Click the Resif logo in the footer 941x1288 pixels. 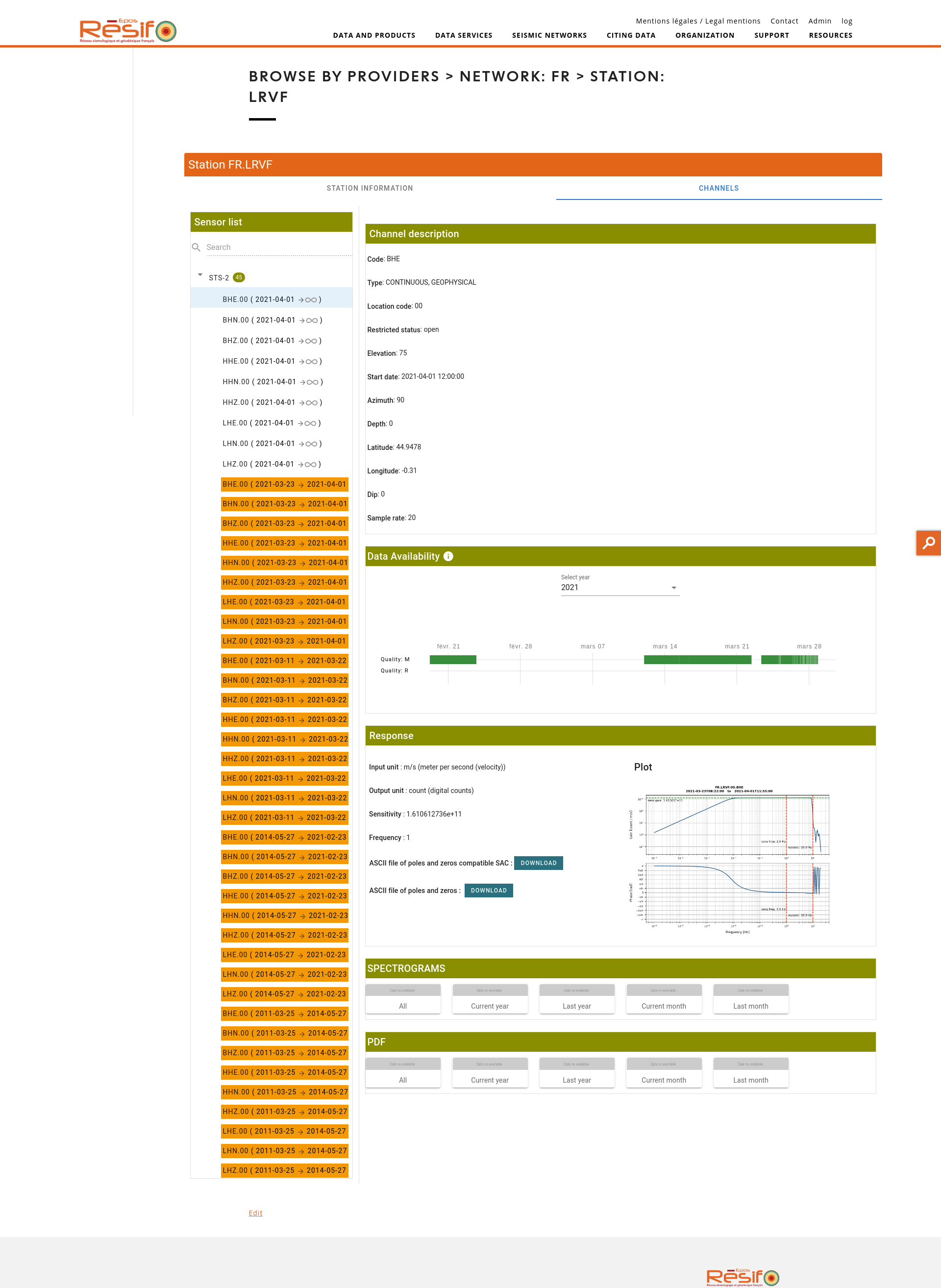pyautogui.click(x=743, y=1277)
